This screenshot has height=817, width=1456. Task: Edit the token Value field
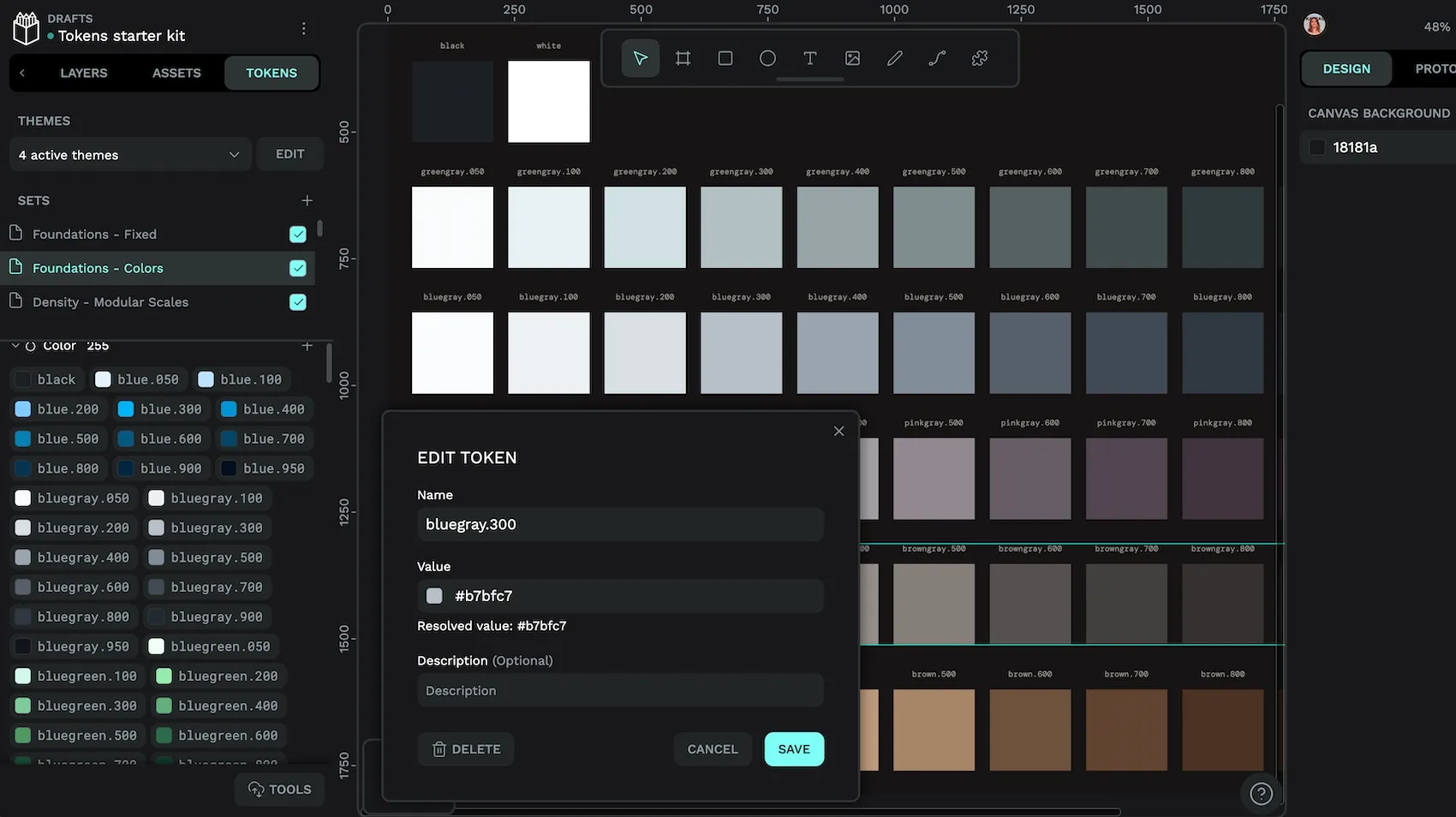click(x=620, y=596)
